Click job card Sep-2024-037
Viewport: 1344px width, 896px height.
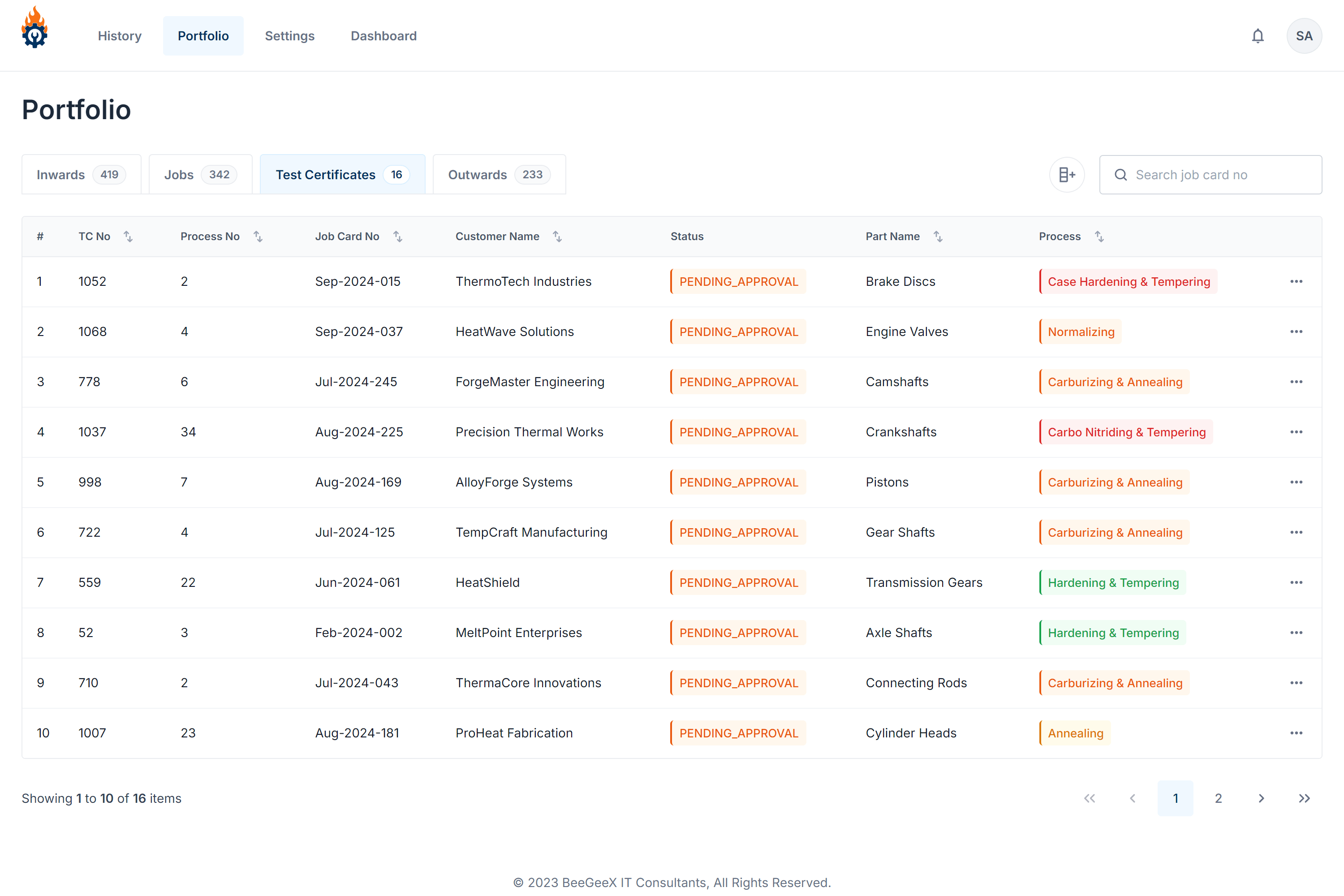coord(359,332)
